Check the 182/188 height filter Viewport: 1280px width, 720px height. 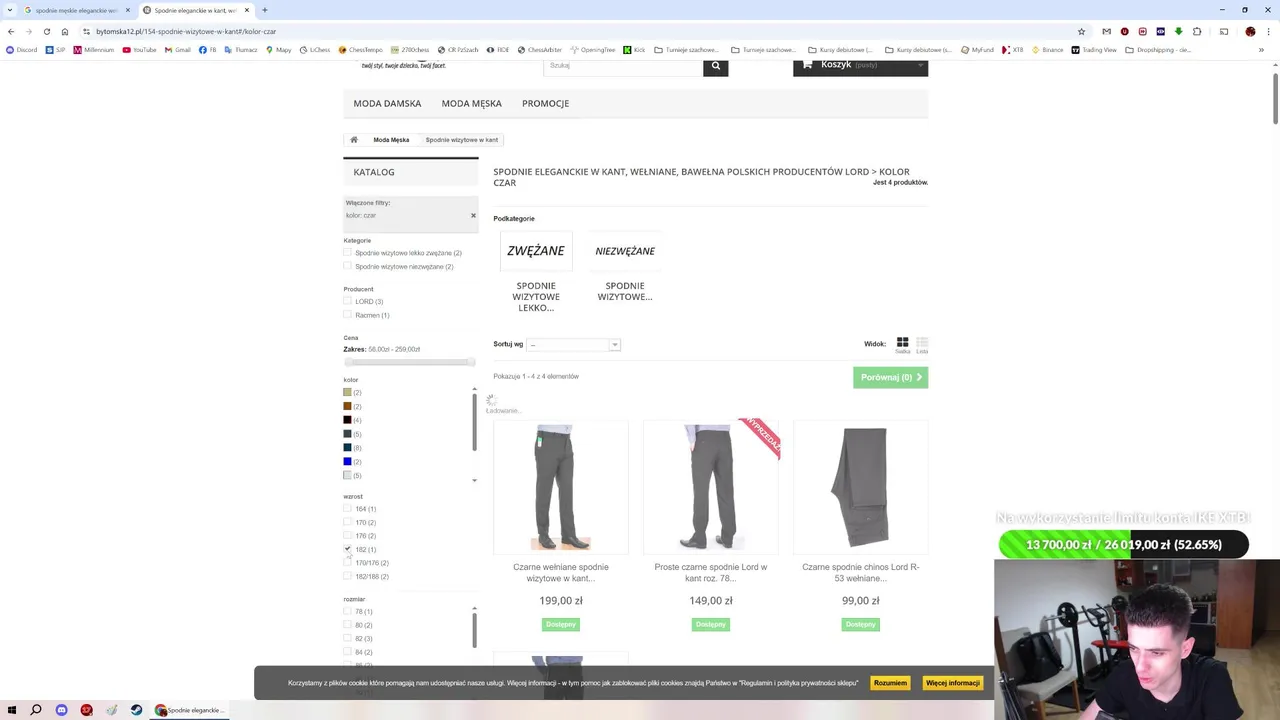[x=347, y=576]
